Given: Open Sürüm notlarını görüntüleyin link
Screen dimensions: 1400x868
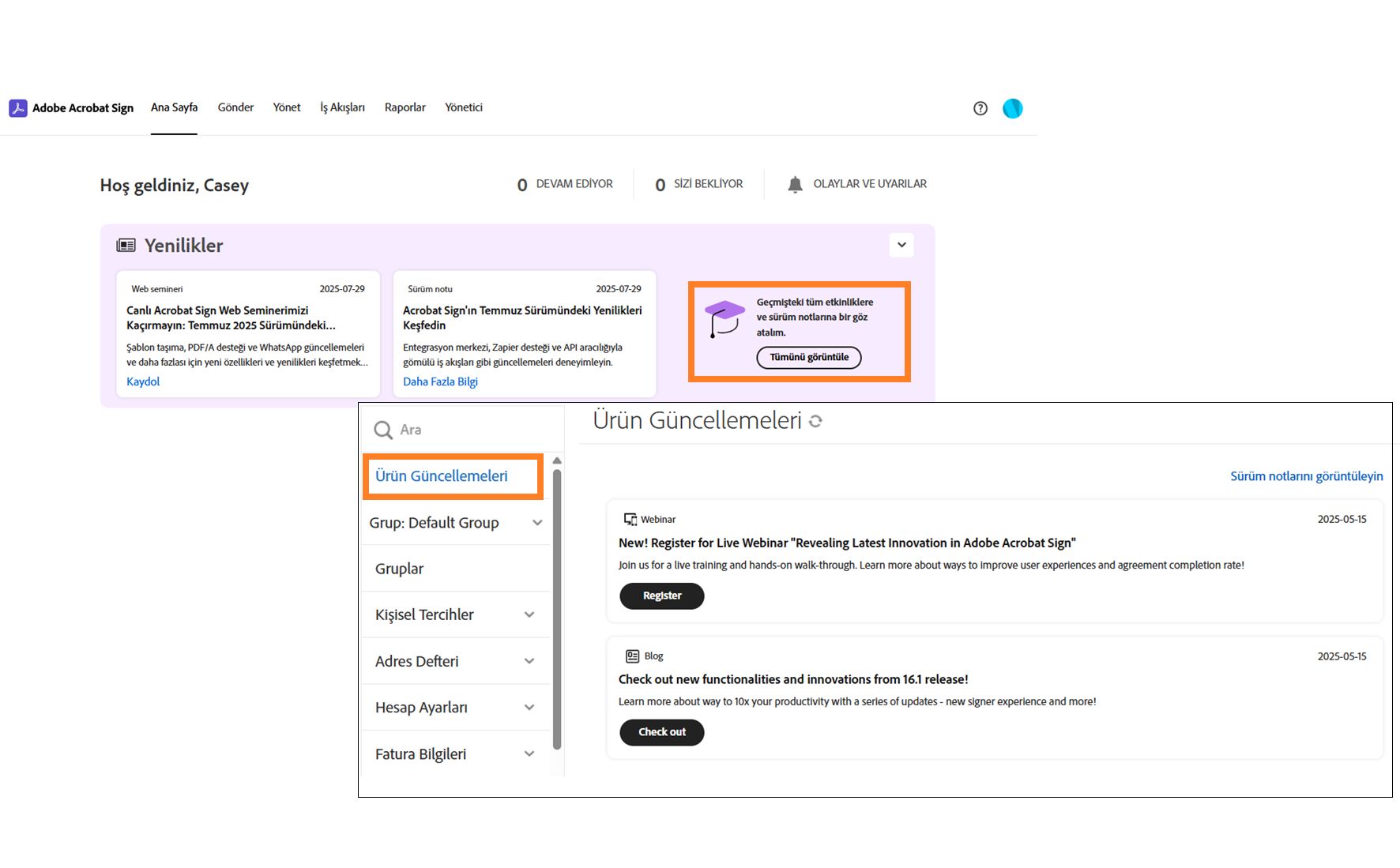Looking at the screenshot, I should click(1307, 476).
